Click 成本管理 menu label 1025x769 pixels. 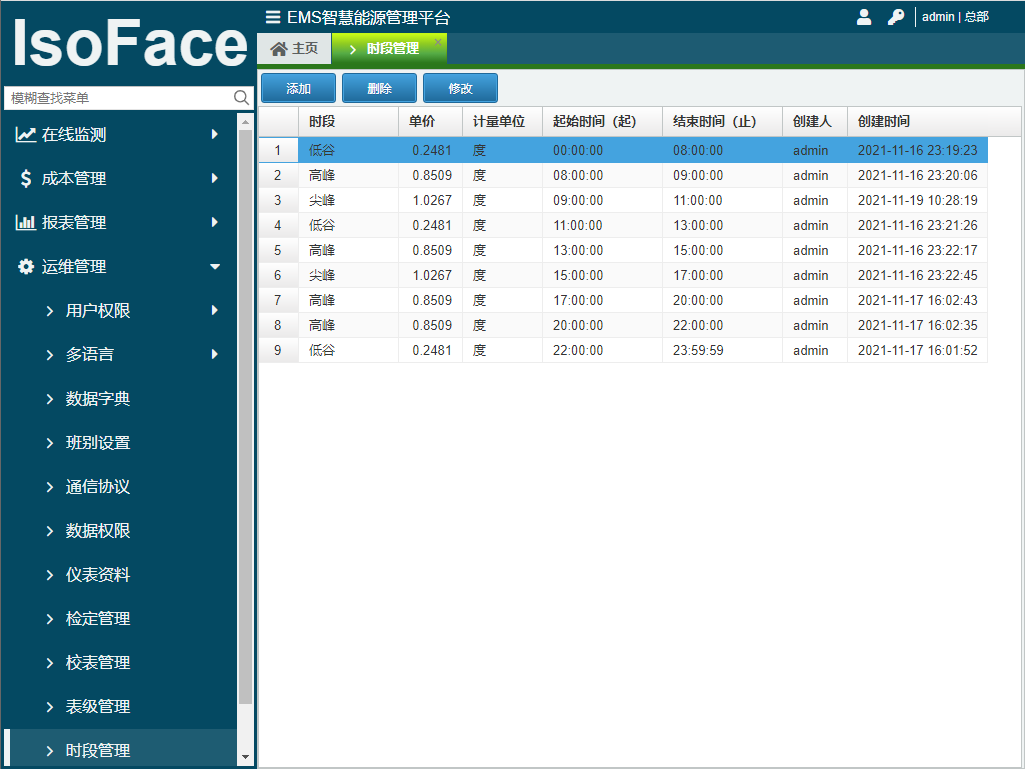[74, 179]
